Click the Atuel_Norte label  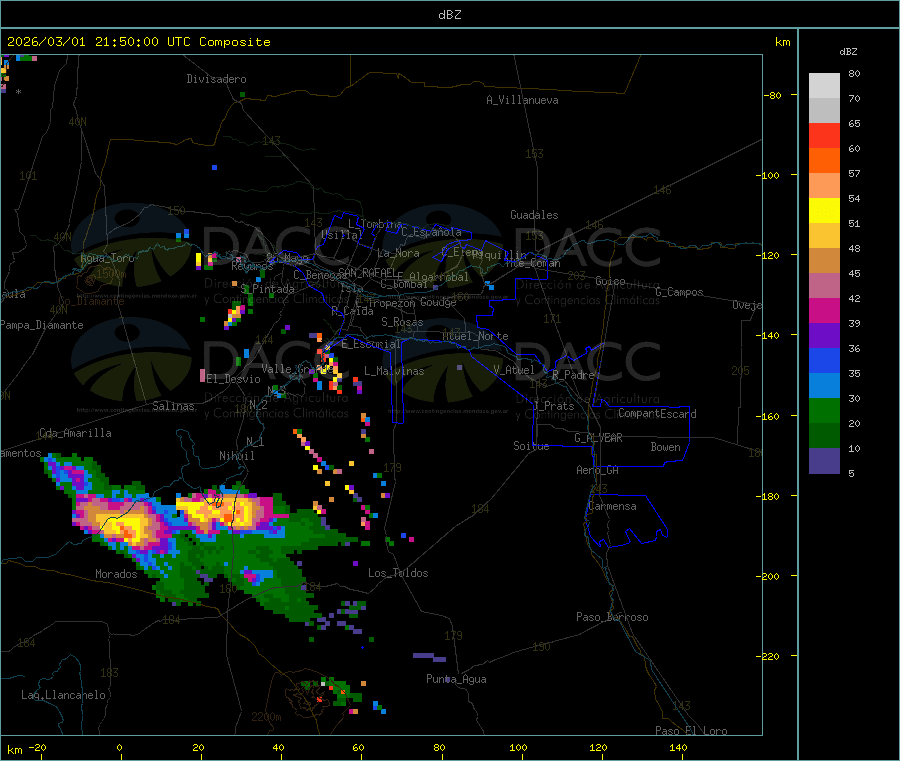475,336
